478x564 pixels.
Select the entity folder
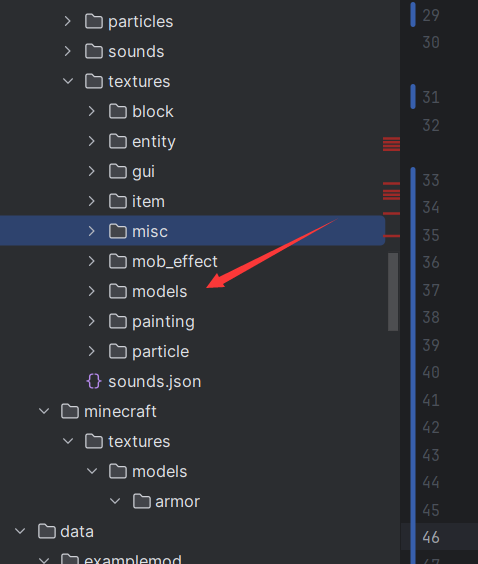(192, 141)
